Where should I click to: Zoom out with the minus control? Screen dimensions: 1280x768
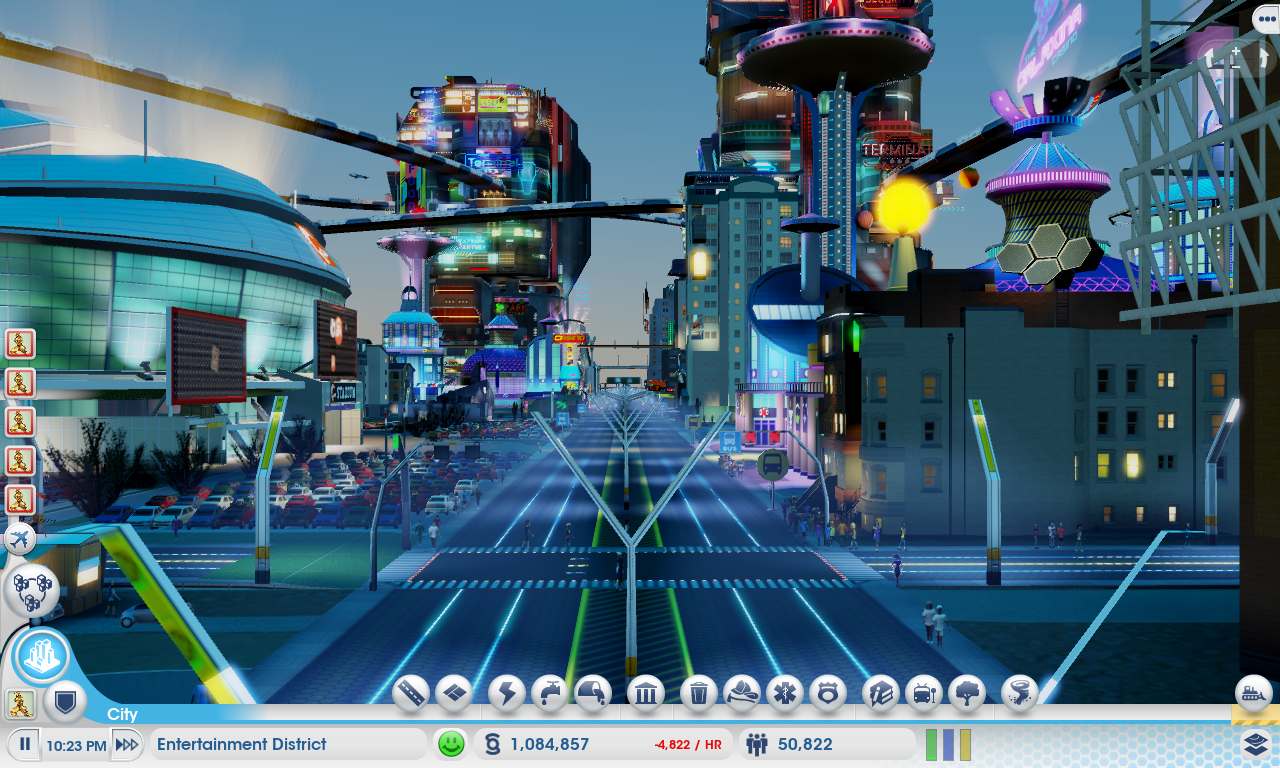(1236, 67)
